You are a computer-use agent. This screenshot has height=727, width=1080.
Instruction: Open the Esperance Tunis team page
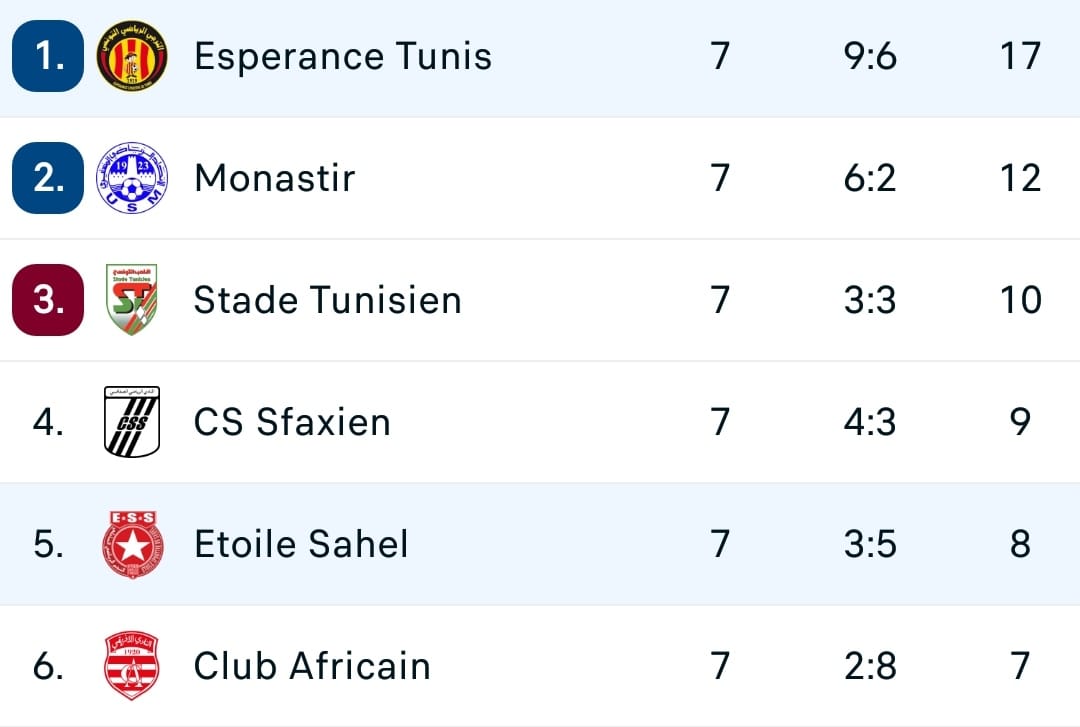[x=343, y=56]
